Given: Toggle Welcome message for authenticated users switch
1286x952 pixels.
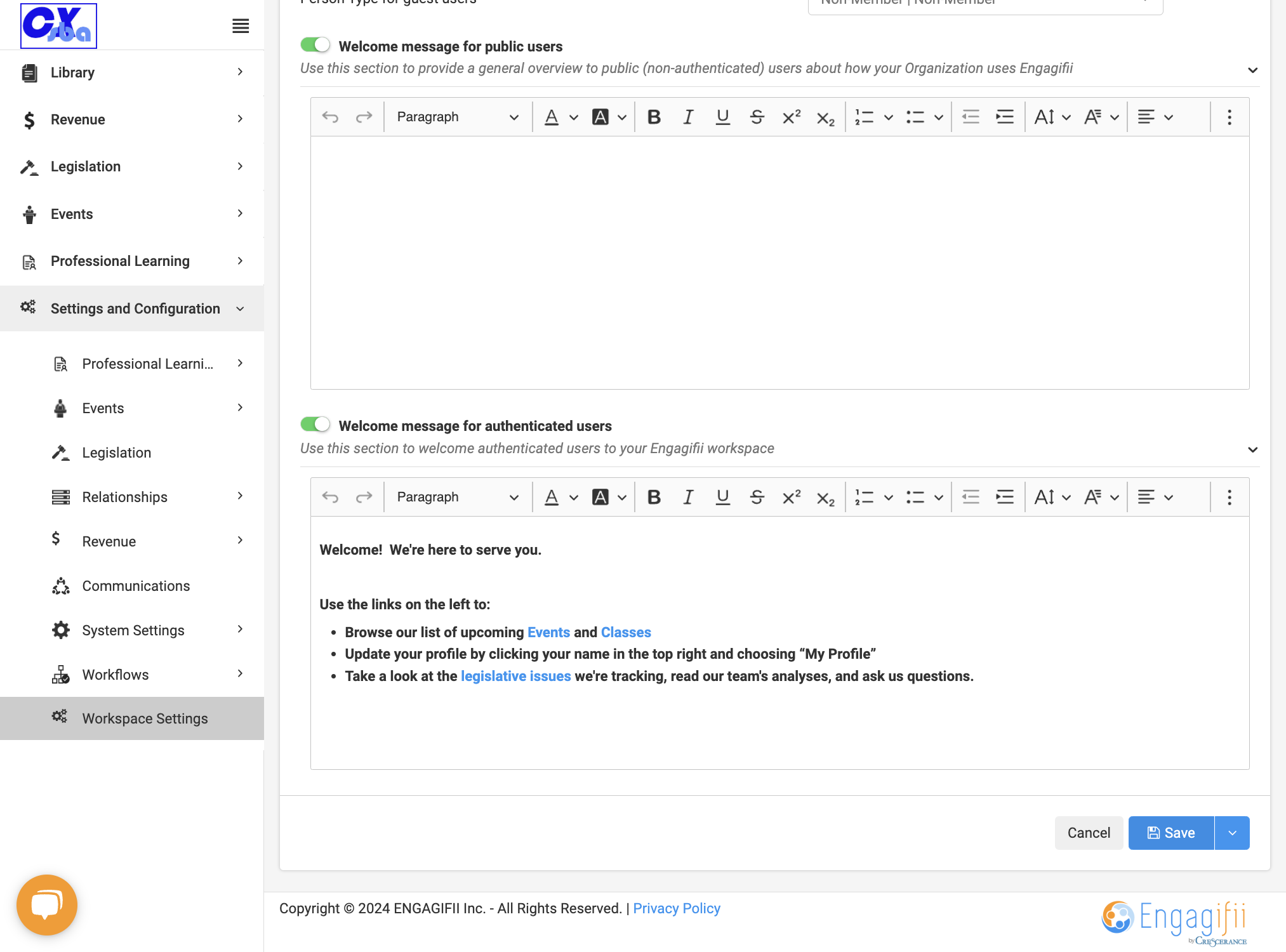Looking at the screenshot, I should (x=315, y=424).
